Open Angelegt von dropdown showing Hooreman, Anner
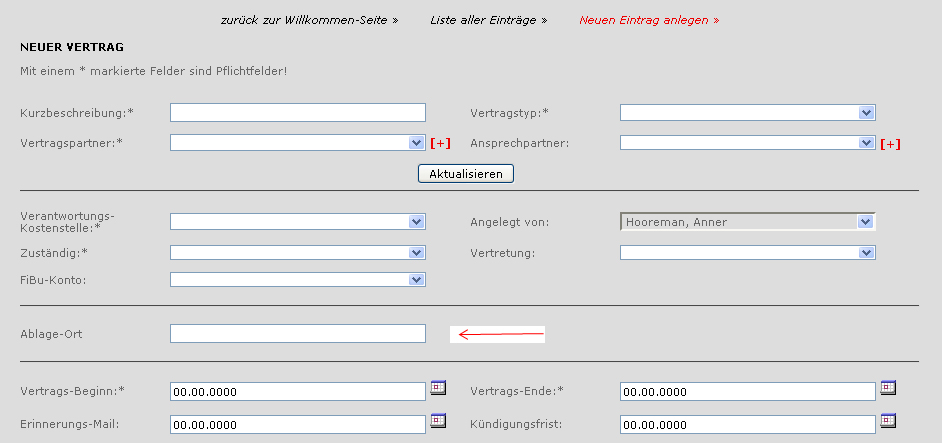 pyautogui.click(x=747, y=222)
